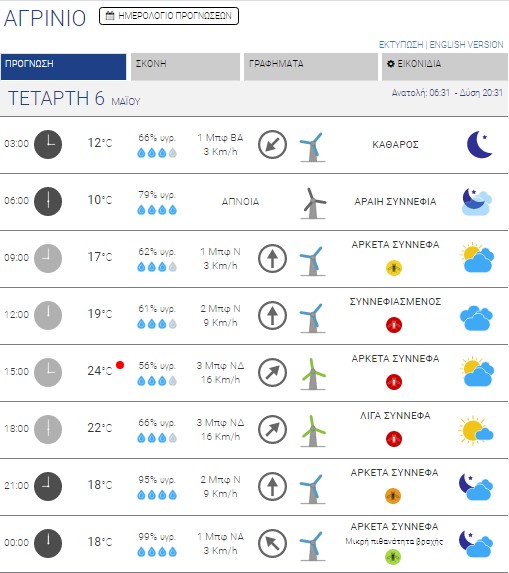Image resolution: width=509 pixels, height=573 pixels.
Task: Click the red max-temperature dot at 15:00
Action: [x=120, y=365]
